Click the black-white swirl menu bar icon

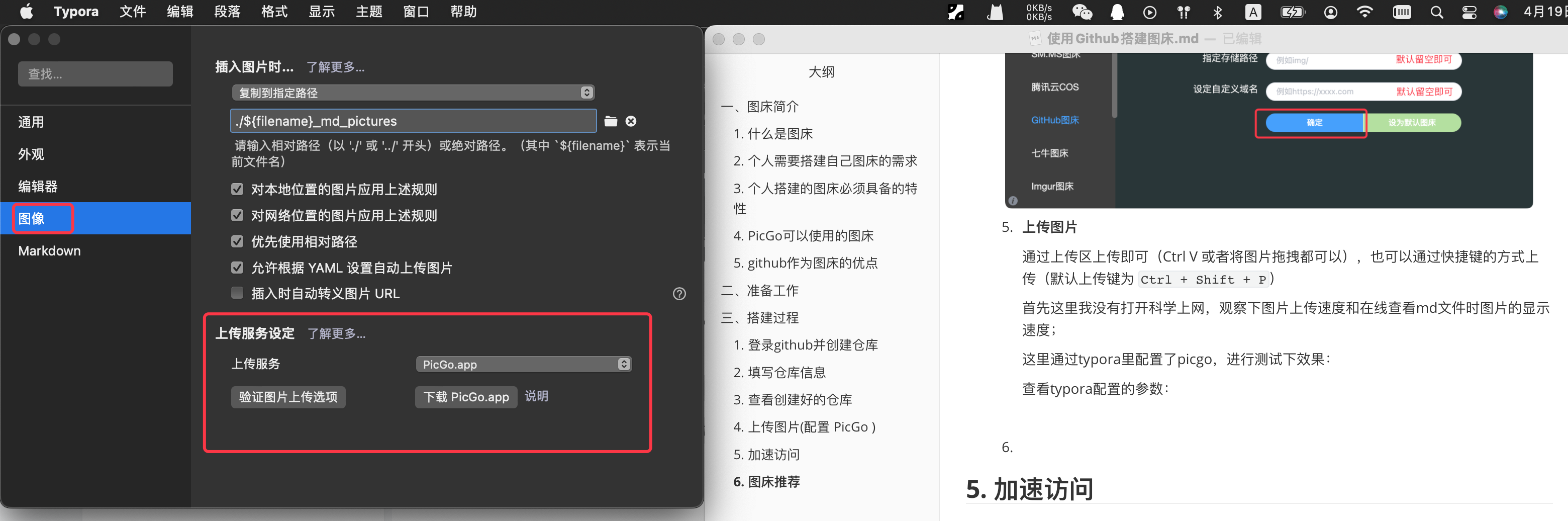coord(956,12)
